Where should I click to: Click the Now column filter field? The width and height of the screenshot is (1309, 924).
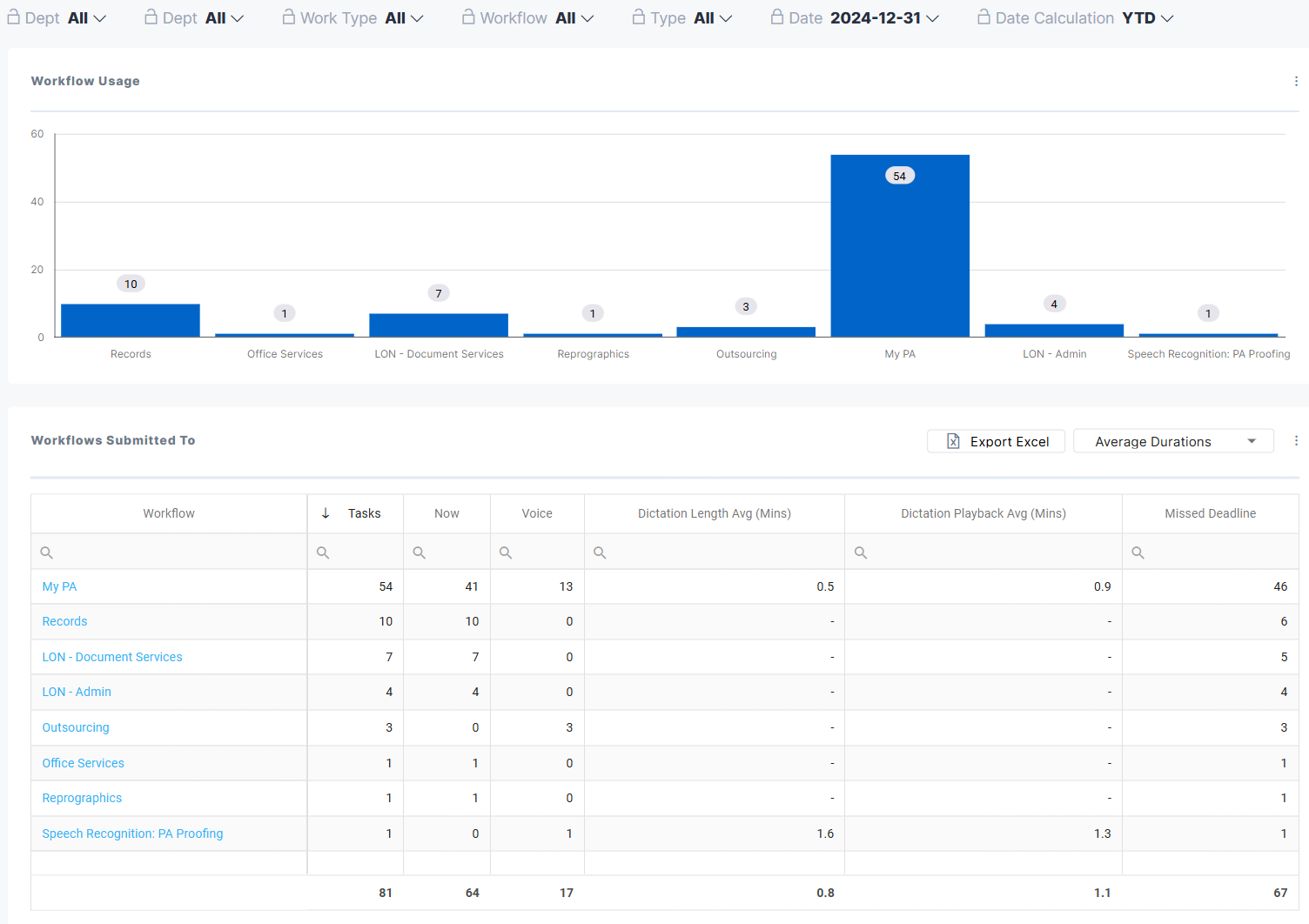coord(453,552)
